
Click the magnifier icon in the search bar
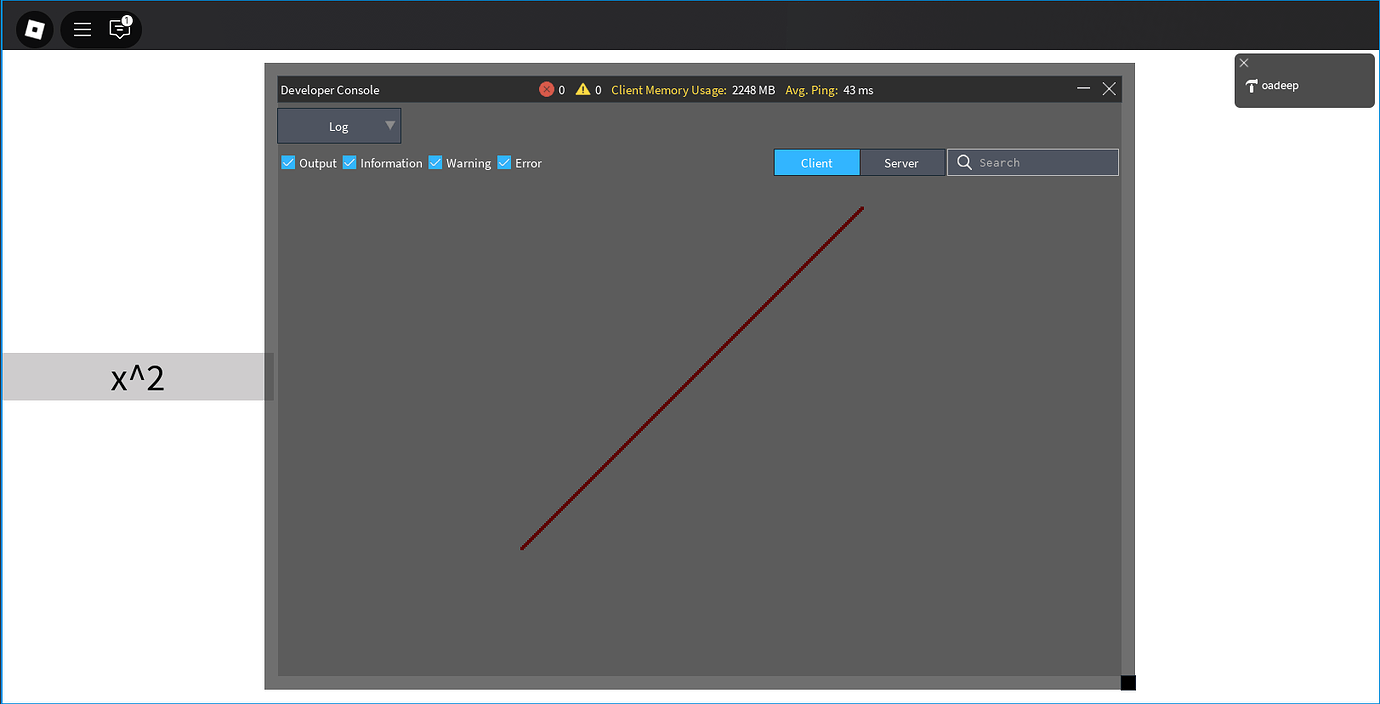point(963,161)
